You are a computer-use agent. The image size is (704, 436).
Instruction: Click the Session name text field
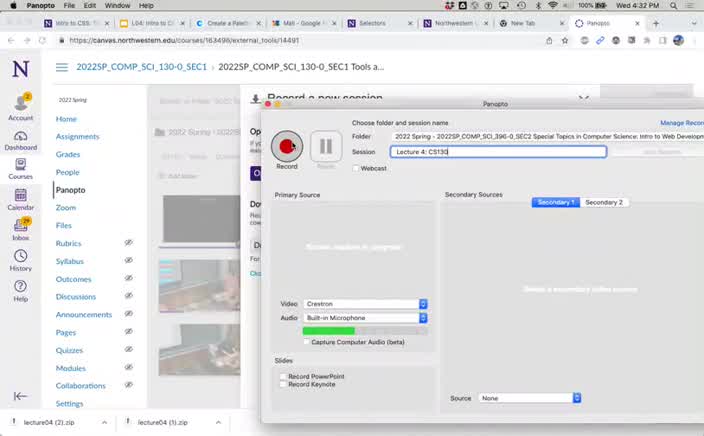498,152
